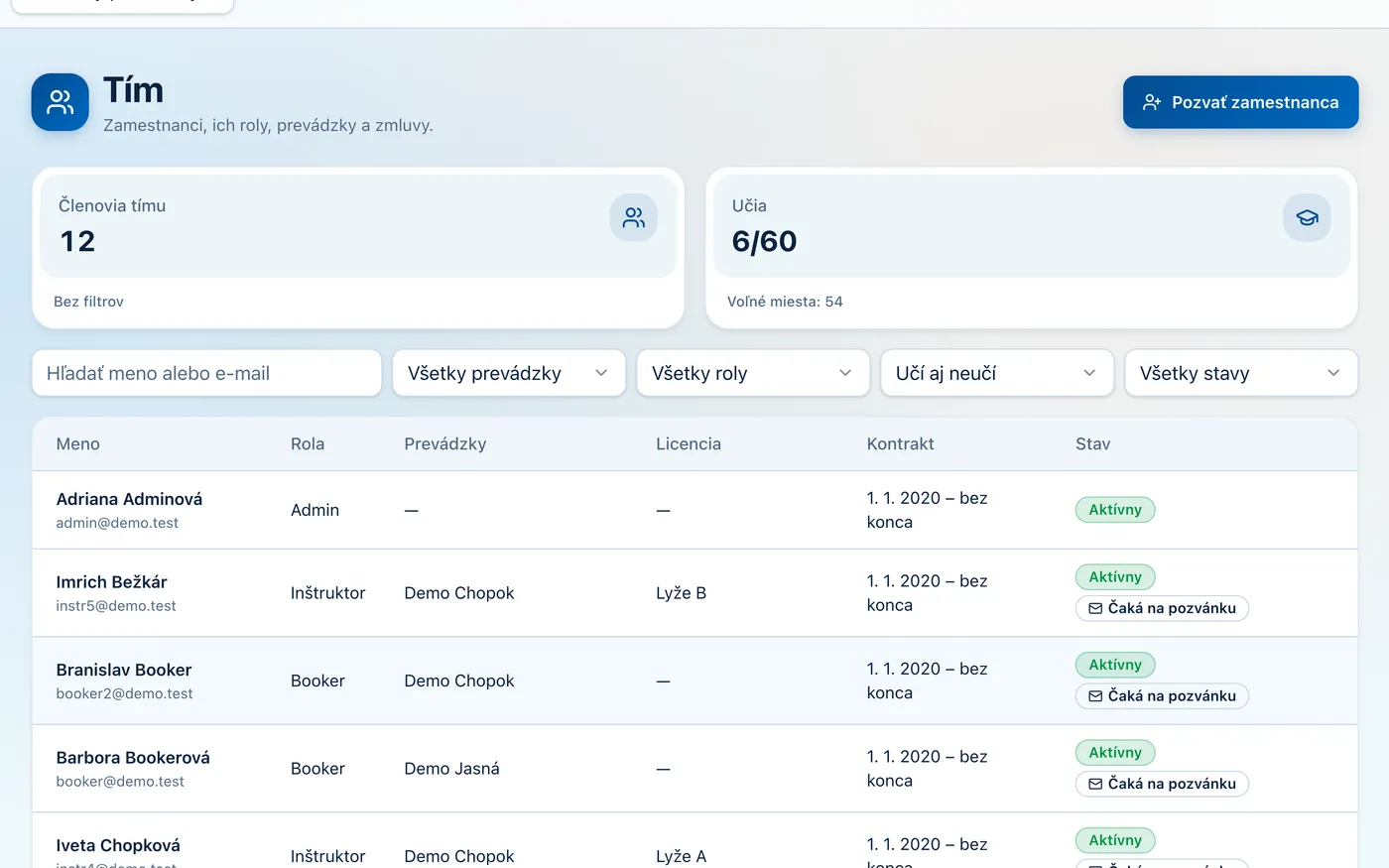The height and width of the screenshot is (868, 1389).
Task: Select the name Imrich Bežkár
Action: tap(111, 582)
